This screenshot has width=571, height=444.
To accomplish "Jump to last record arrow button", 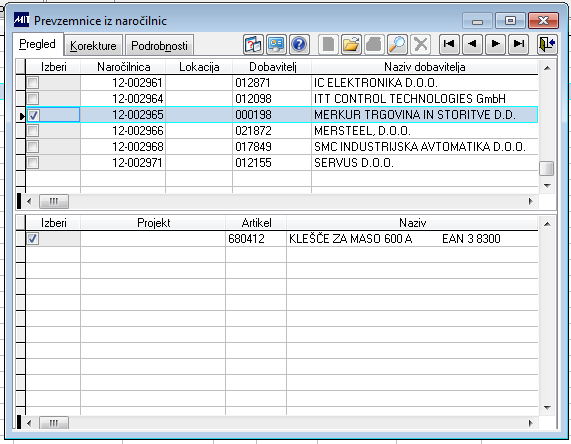I will [x=519, y=44].
